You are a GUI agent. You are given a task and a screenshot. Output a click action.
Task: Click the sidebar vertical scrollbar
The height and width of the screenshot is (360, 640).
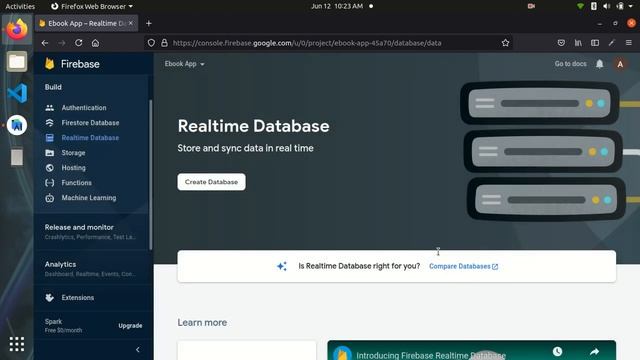click(151, 174)
